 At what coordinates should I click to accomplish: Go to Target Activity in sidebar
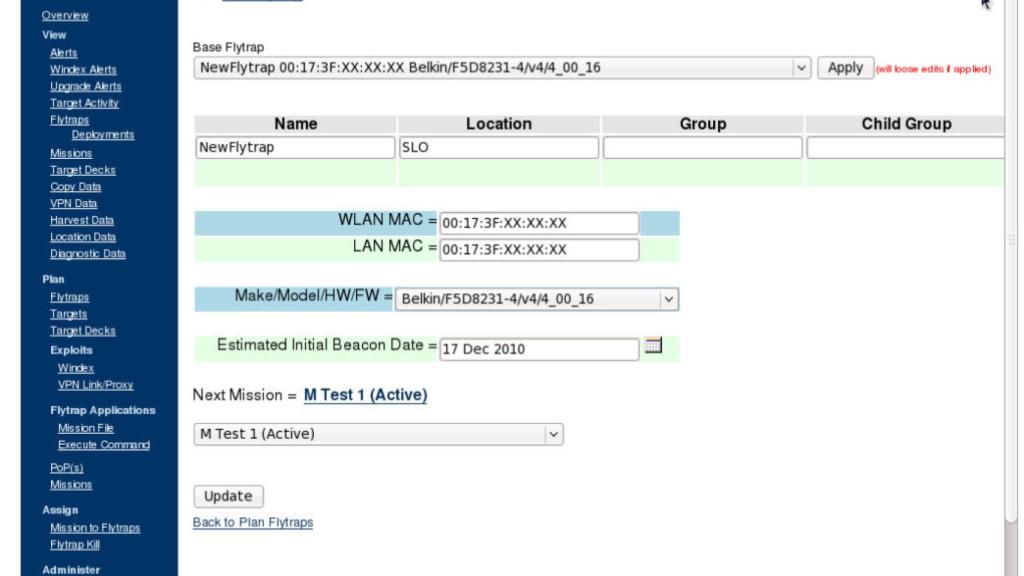[84, 103]
